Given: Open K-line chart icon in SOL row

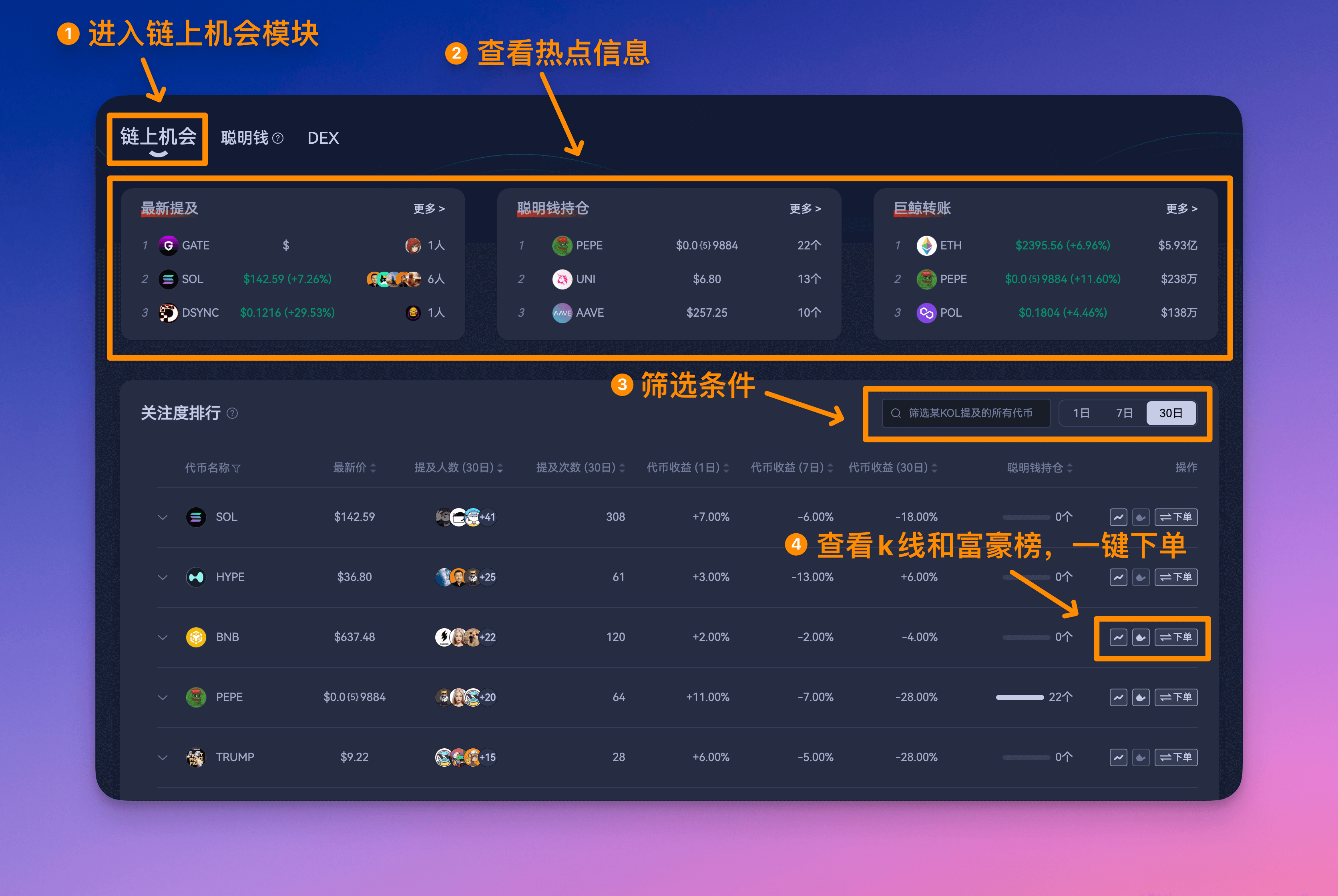Looking at the screenshot, I should coord(1118,517).
